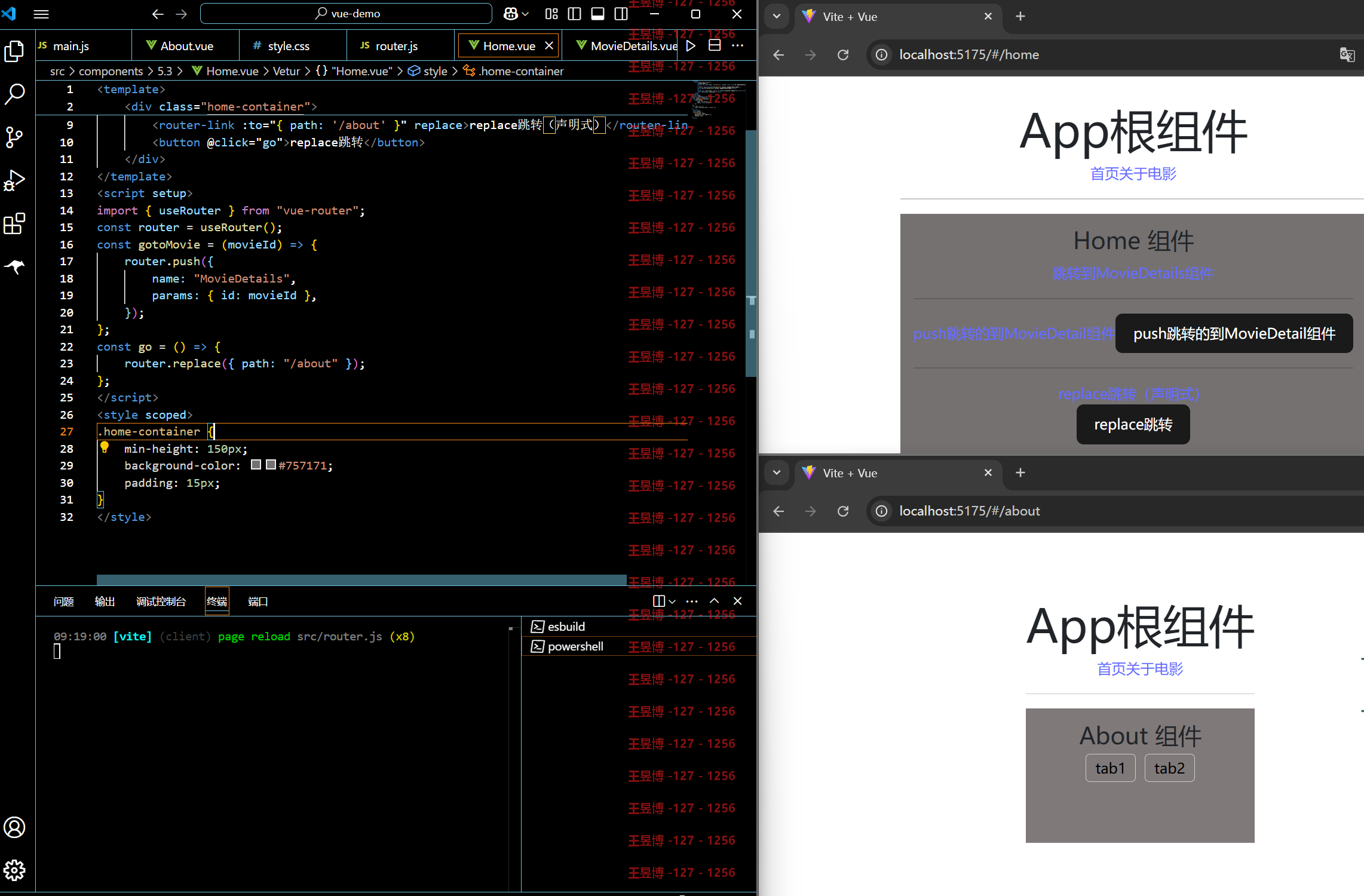This screenshot has width=1364, height=896.
Task: Click the lightbulb code action on line 28
Action: (105, 447)
